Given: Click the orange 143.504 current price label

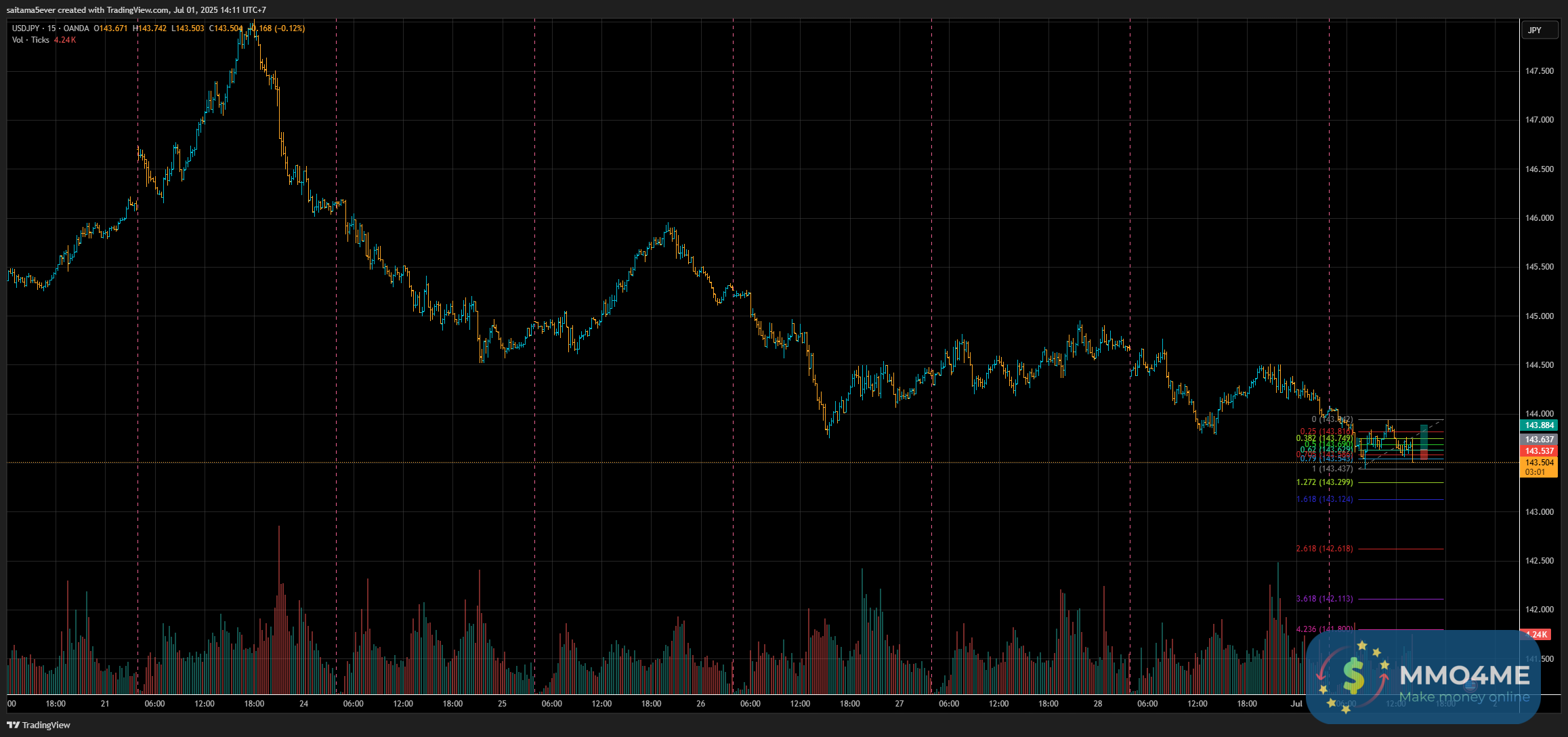Looking at the screenshot, I should (x=1539, y=463).
